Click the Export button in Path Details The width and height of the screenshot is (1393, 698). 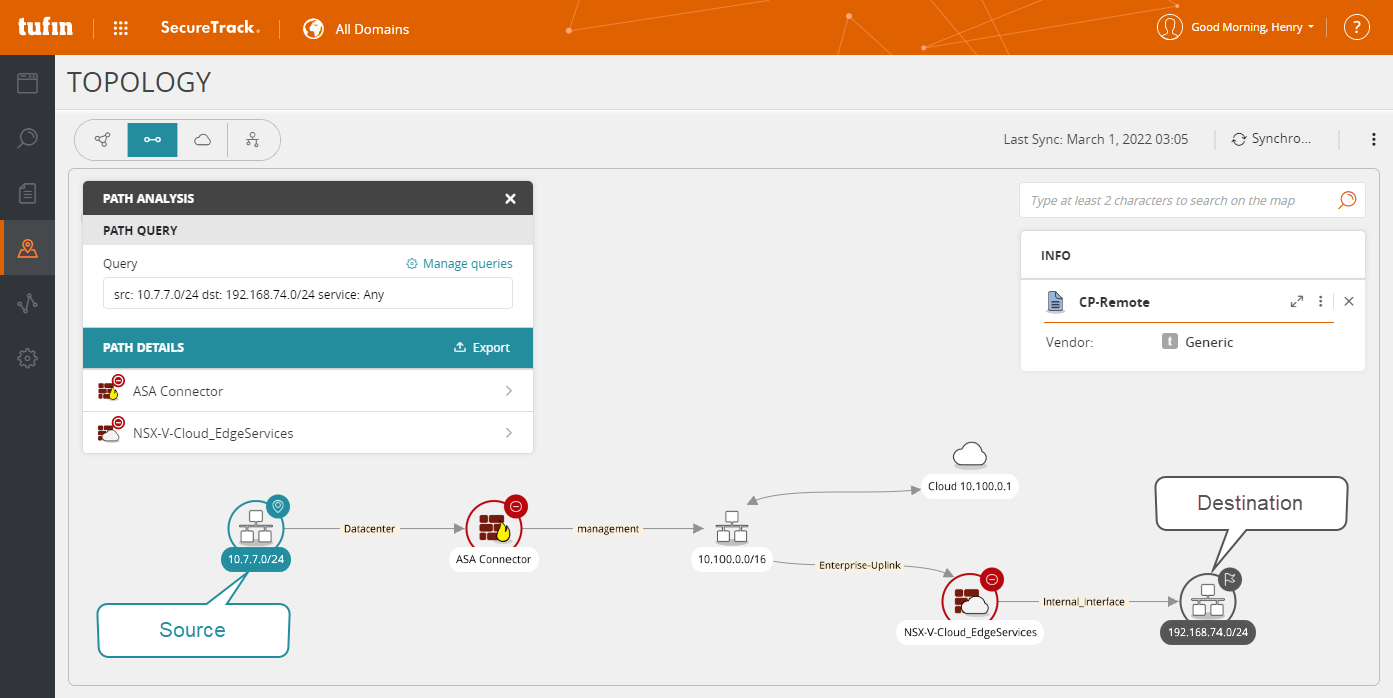pos(482,348)
